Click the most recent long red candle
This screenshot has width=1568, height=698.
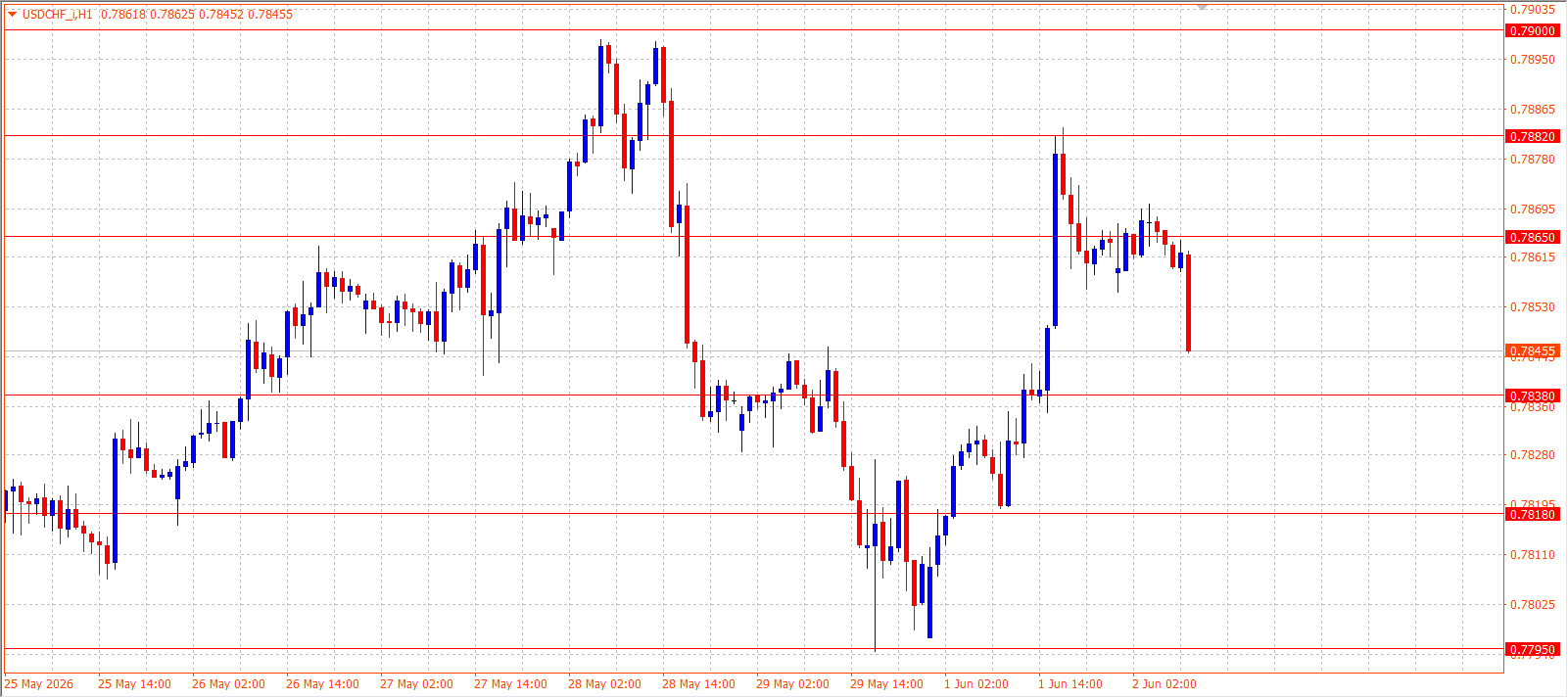1188,302
